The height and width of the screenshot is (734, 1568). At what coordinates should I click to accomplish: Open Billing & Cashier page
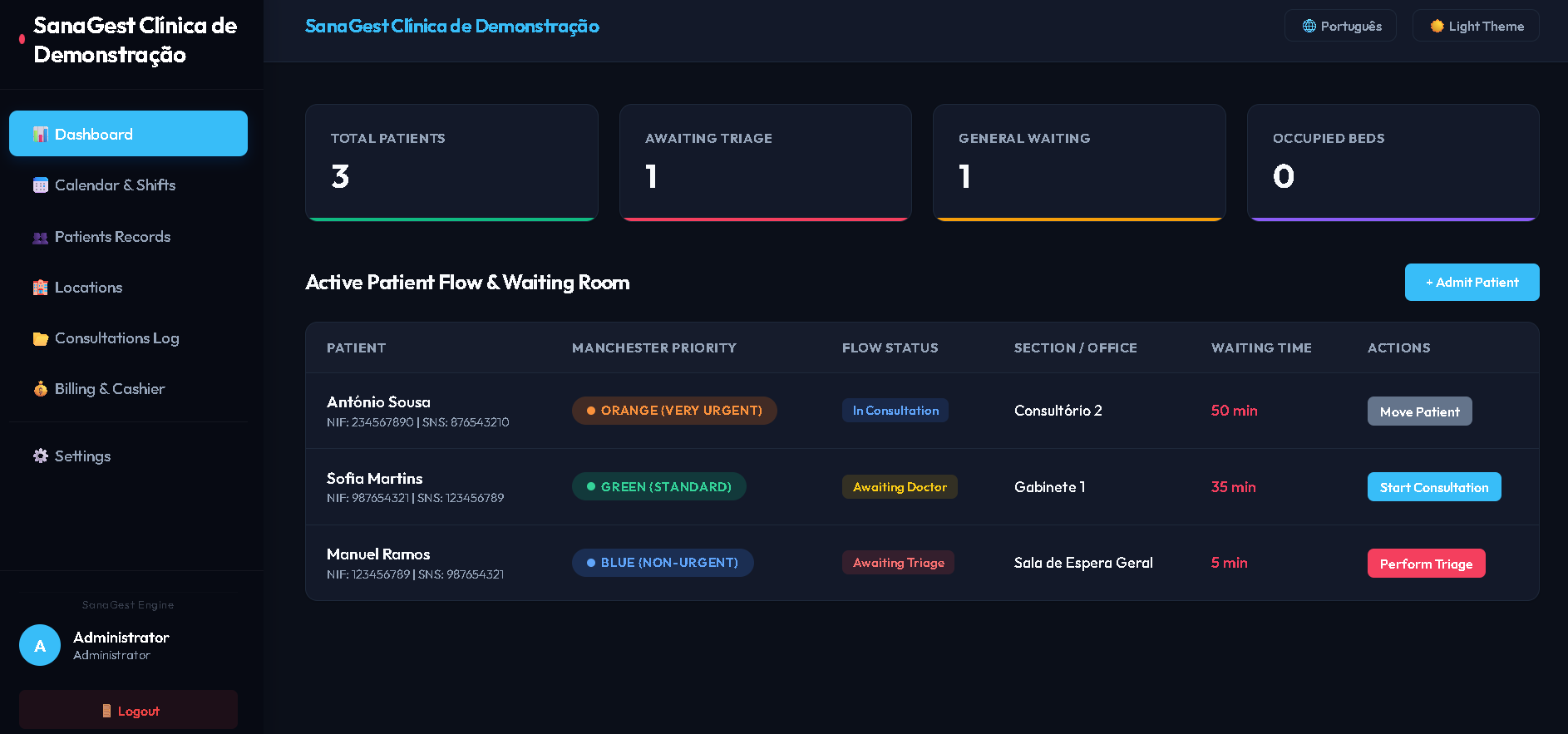(128, 389)
